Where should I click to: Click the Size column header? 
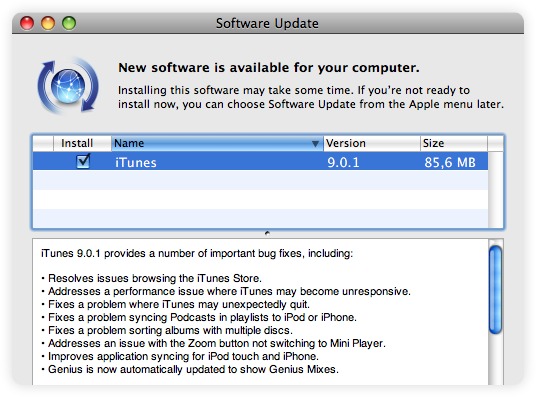(x=454, y=143)
